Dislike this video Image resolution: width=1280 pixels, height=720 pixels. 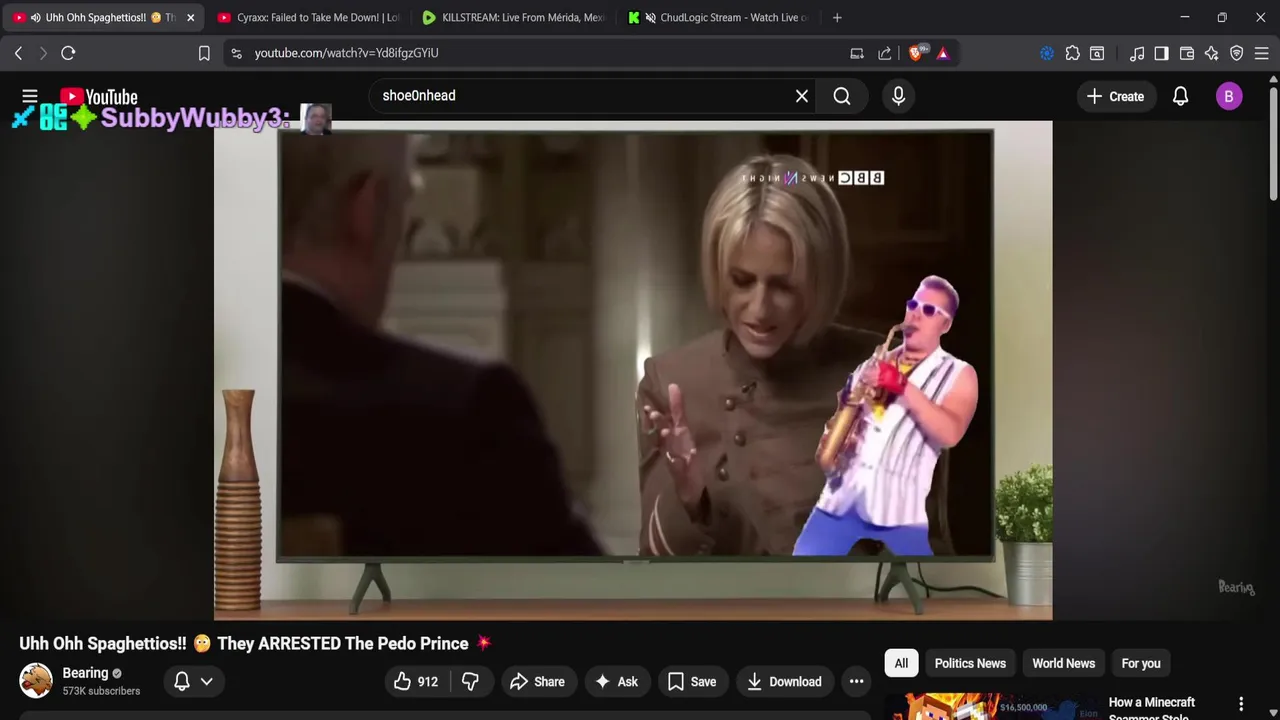tap(470, 681)
